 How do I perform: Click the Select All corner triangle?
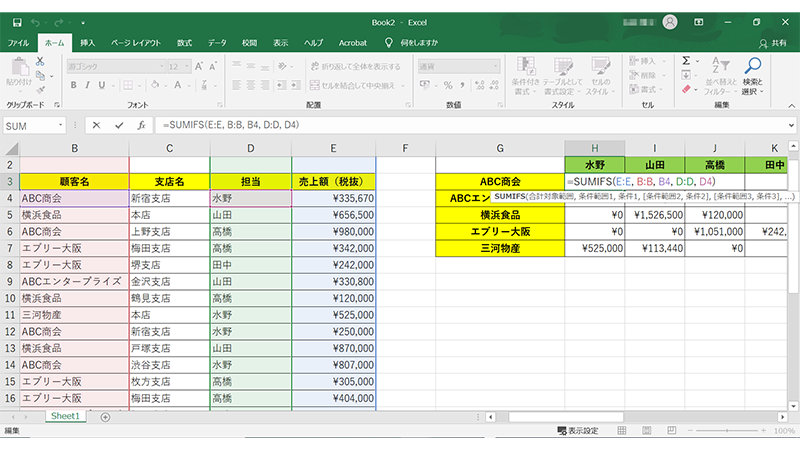point(11,148)
